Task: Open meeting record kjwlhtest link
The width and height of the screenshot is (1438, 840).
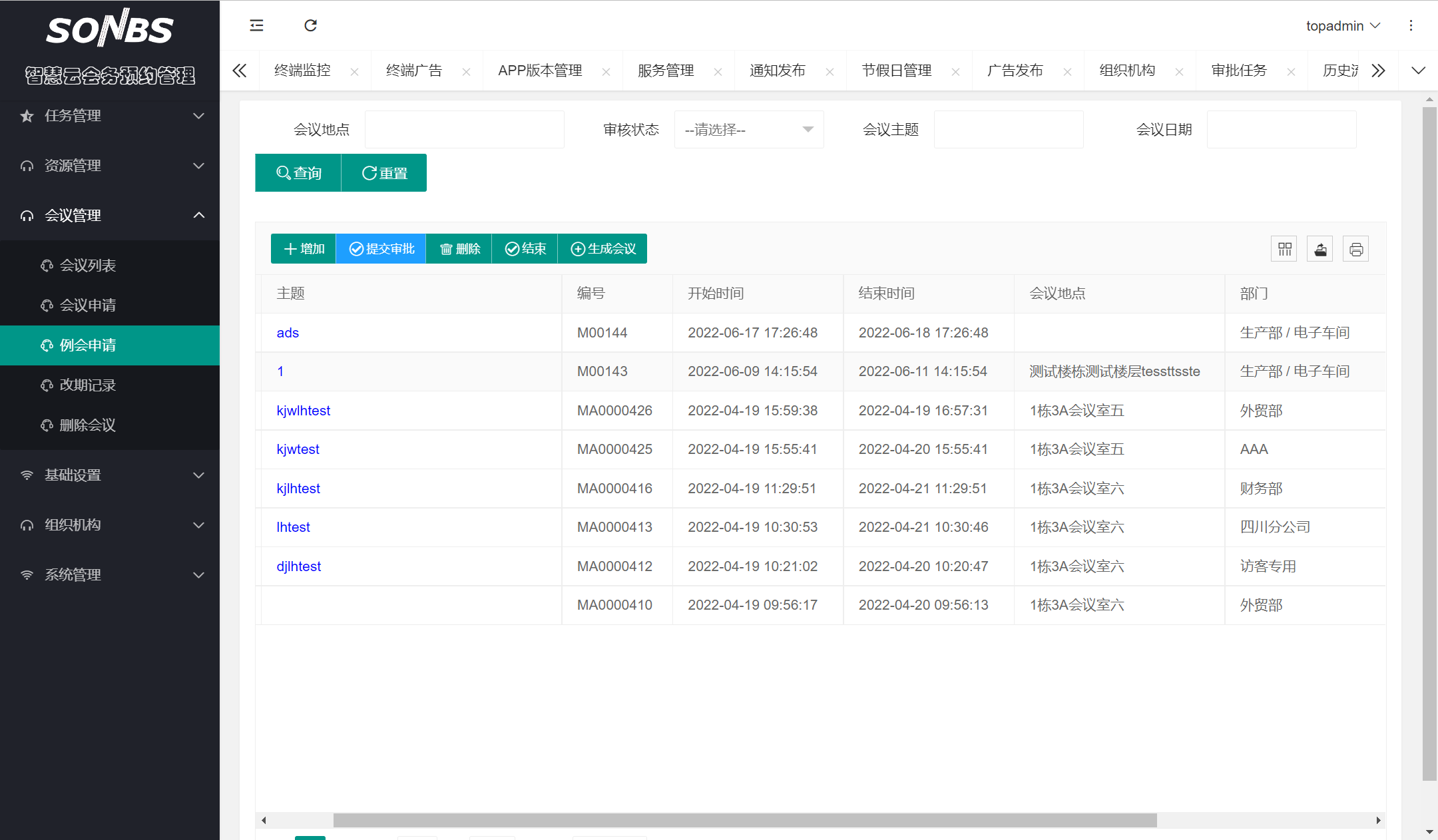Action: 304,410
